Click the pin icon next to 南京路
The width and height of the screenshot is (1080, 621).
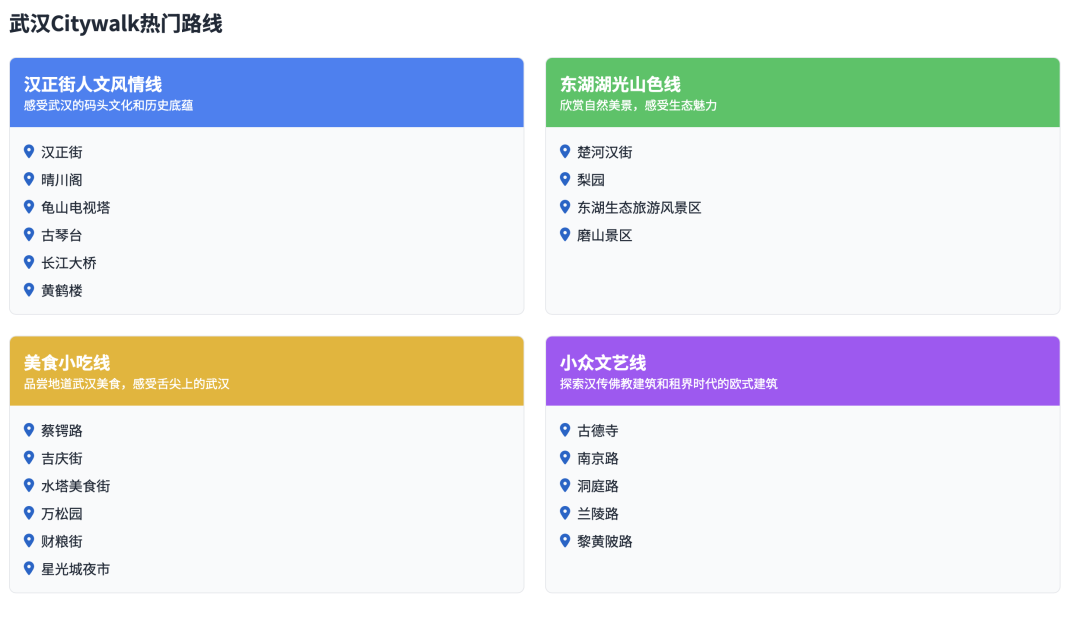point(565,458)
